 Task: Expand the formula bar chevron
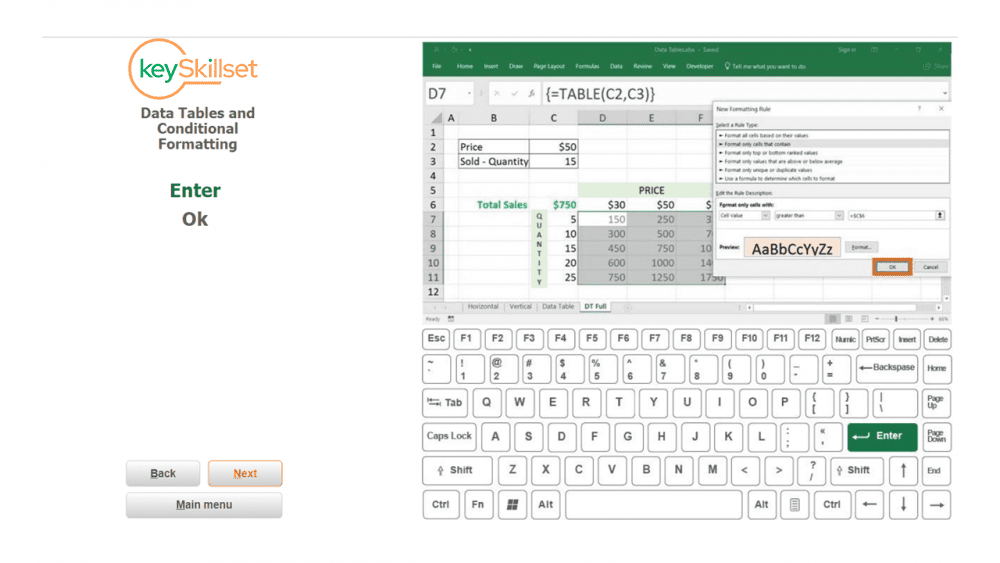pos(945,94)
